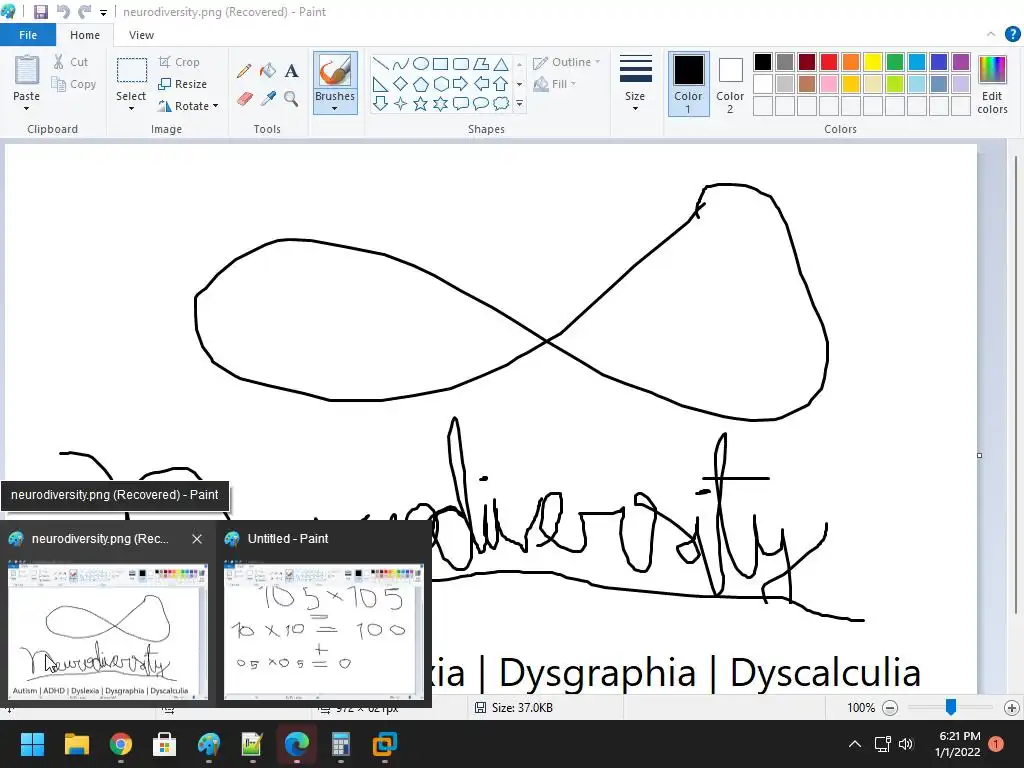Screen dimensions: 1024x768
Task: Expand the Select dropdown arrow
Action: [x=131, y=108]
